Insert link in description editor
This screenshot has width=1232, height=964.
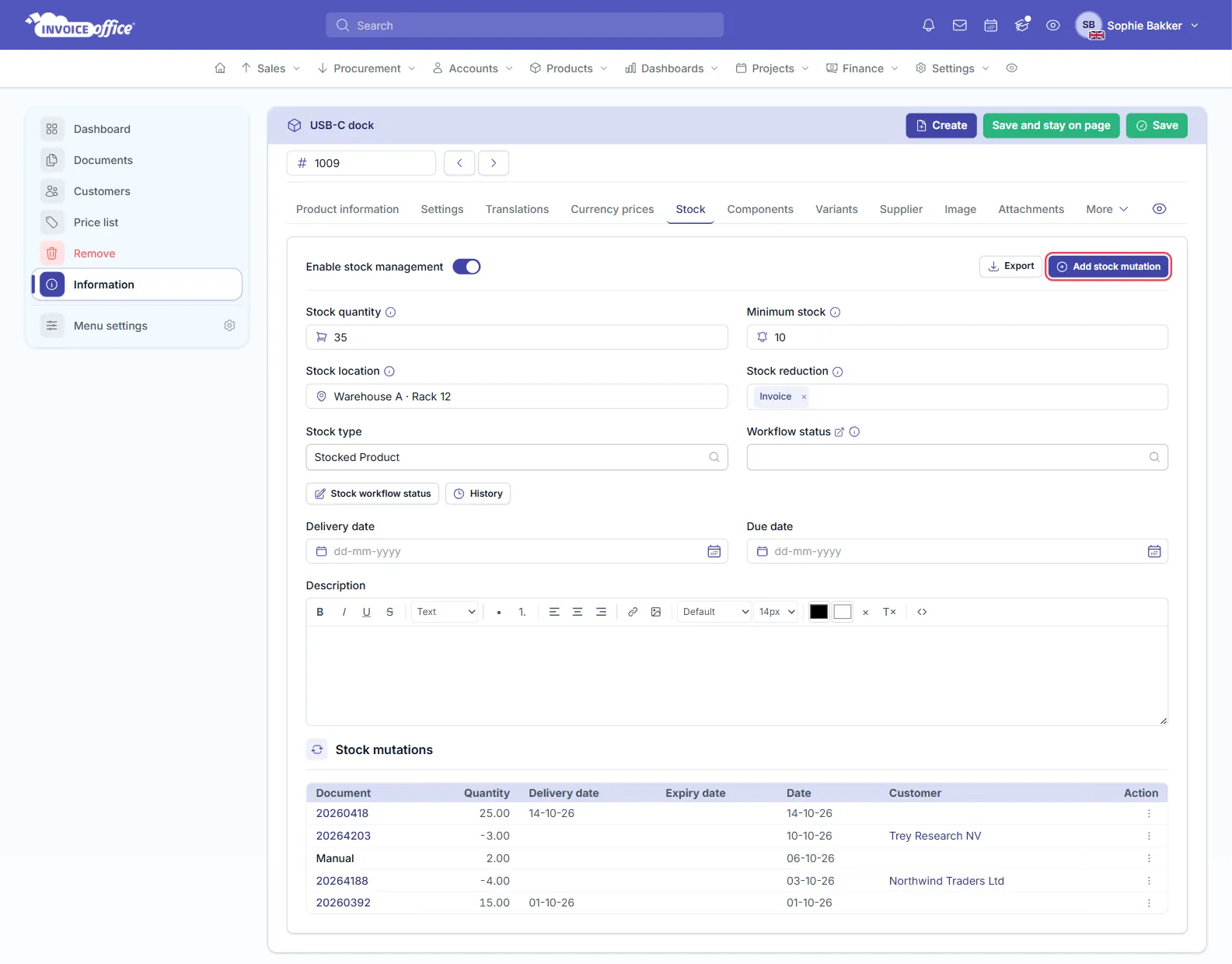coord(633,612)
